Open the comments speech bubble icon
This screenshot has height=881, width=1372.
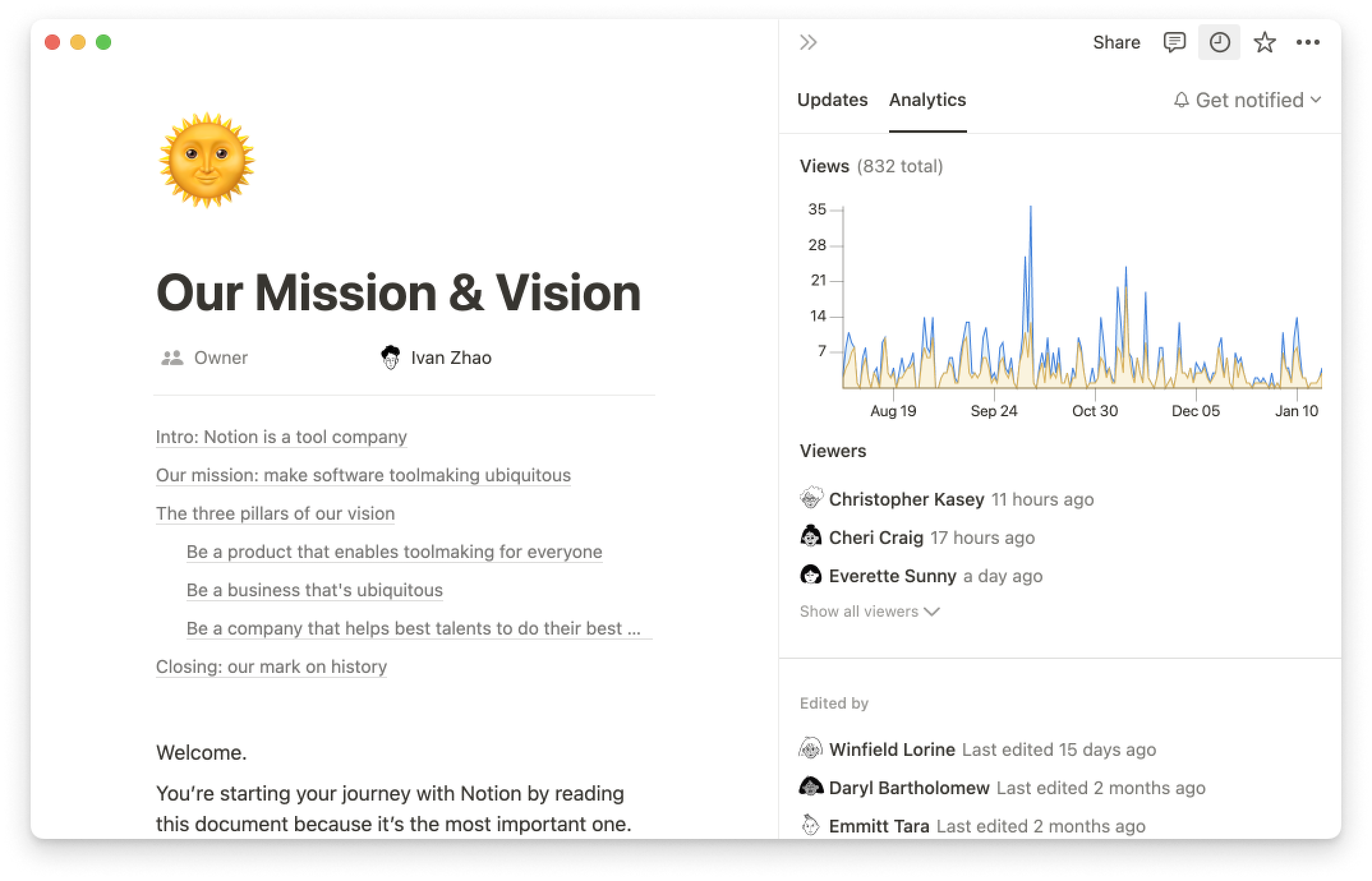(1174, 43)
